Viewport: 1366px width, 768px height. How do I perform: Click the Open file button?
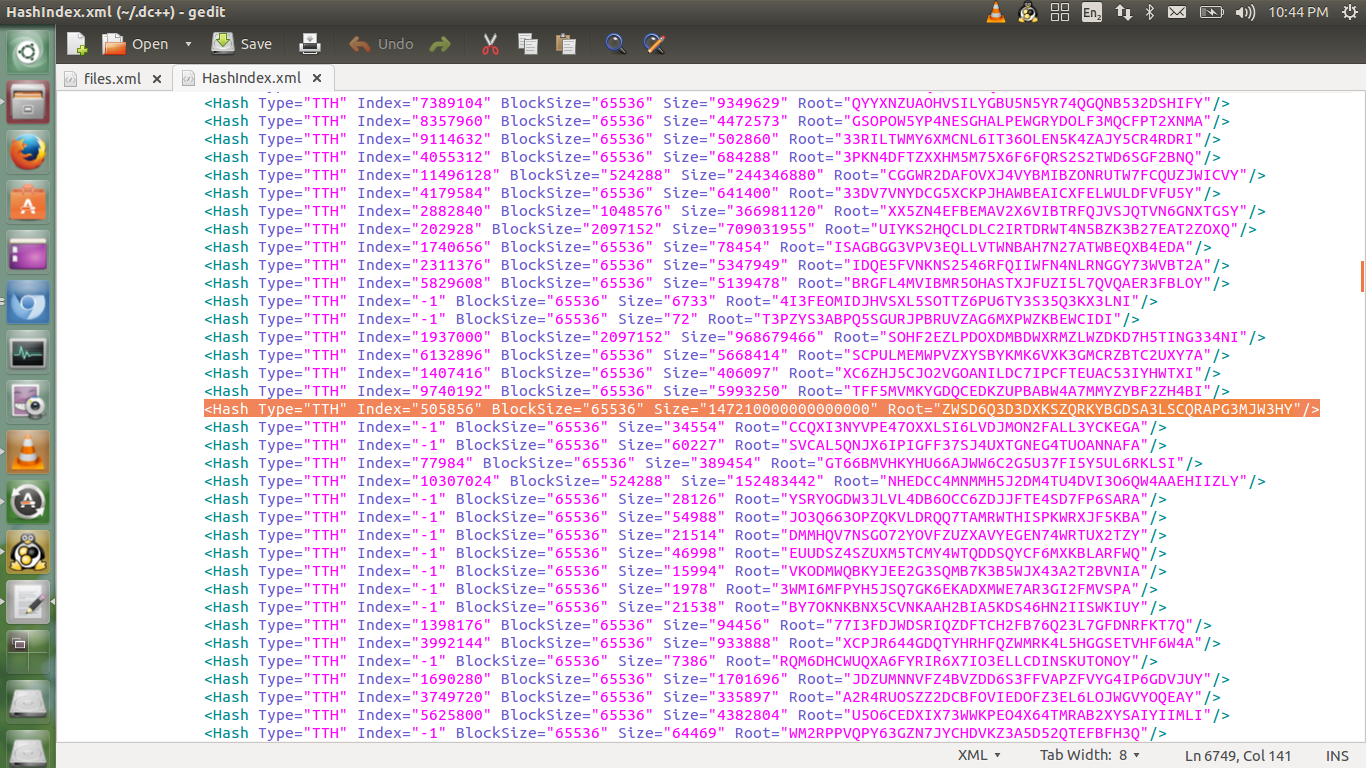point(136,44)
